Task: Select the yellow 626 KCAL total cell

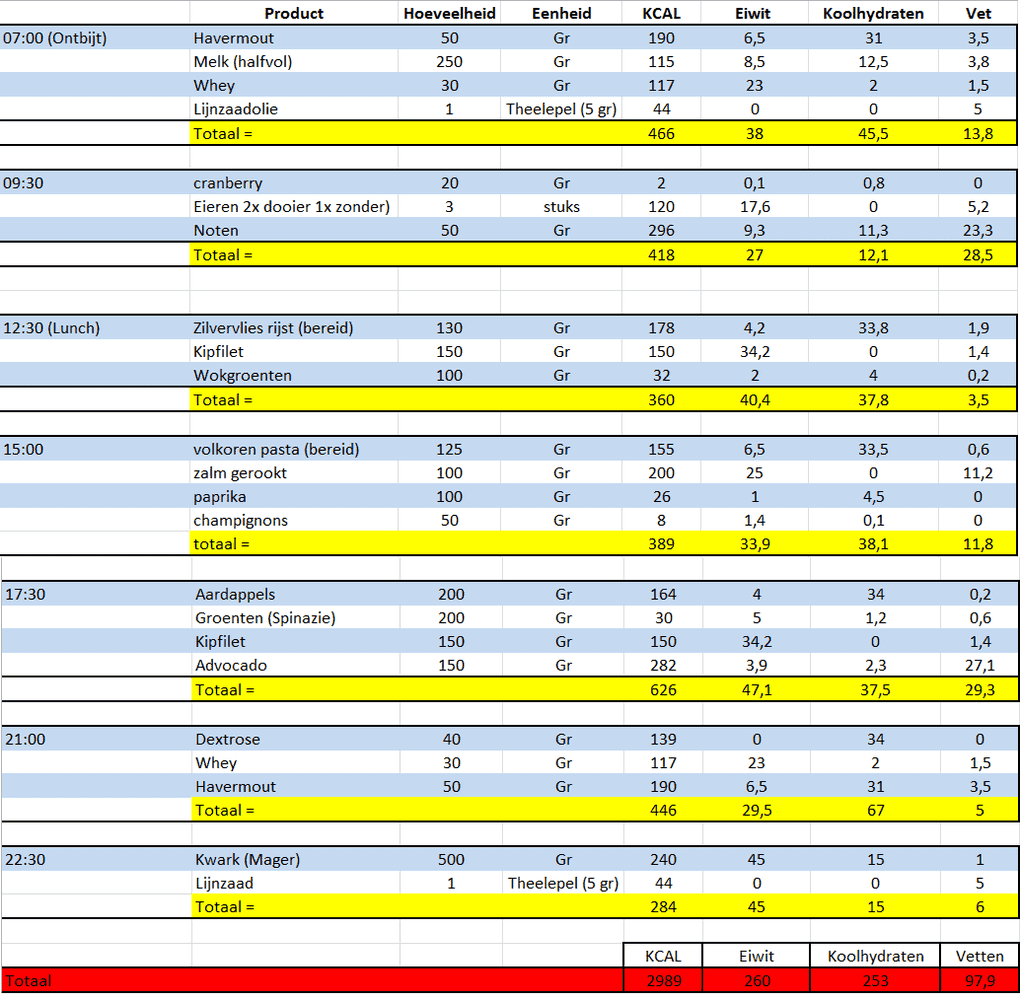Action: coord(662,690)
